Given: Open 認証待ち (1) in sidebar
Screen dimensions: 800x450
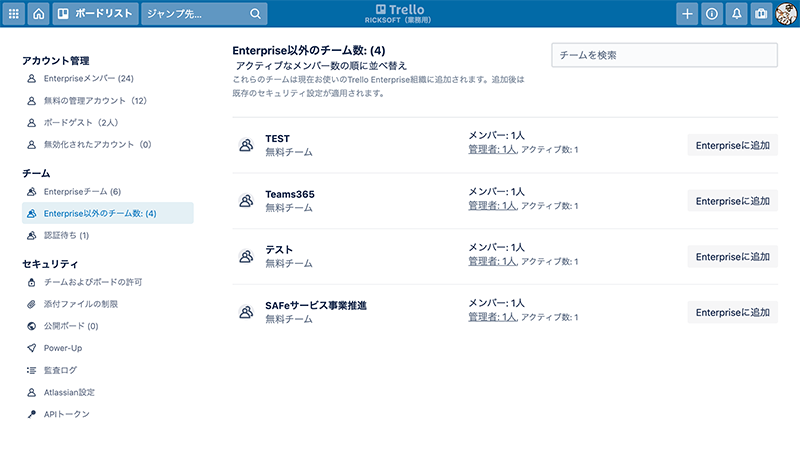Looking at the screenshot, I should coord(66,235).
